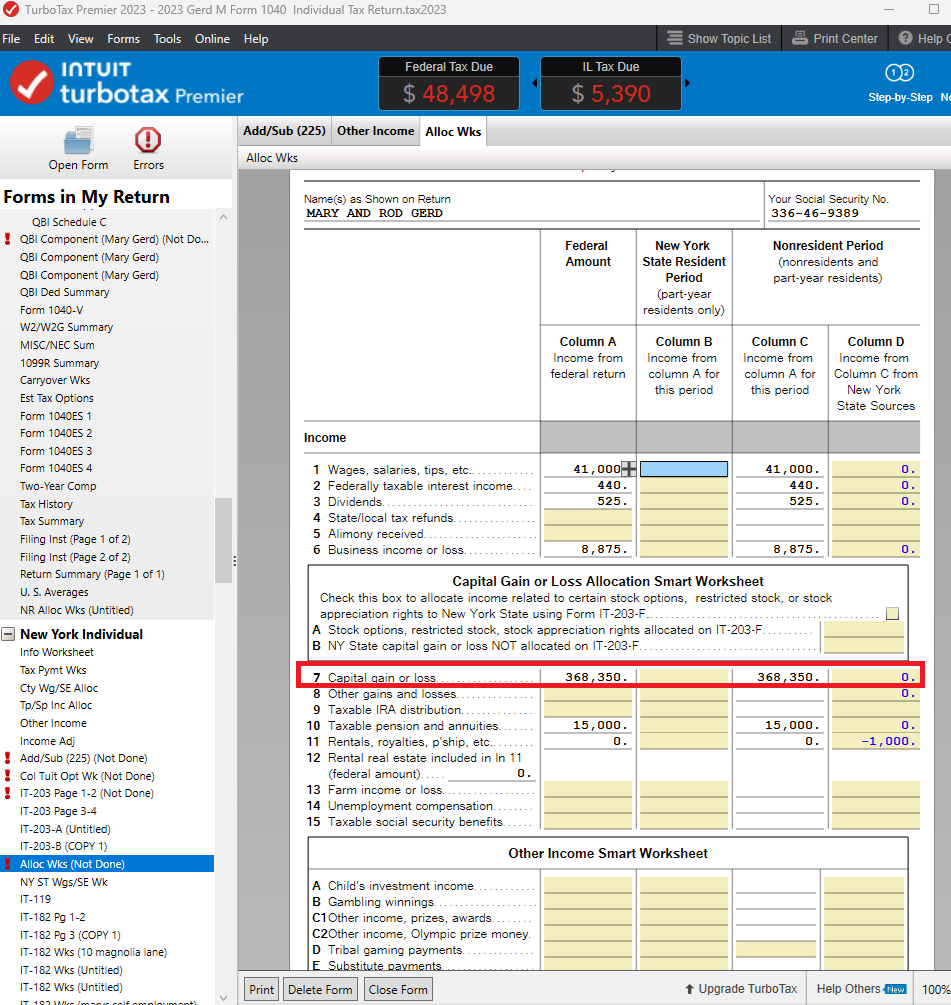Open NY ST Wgs/SE Wk form
This screenshot has width=951, height=1005.
tap(63, 883)
